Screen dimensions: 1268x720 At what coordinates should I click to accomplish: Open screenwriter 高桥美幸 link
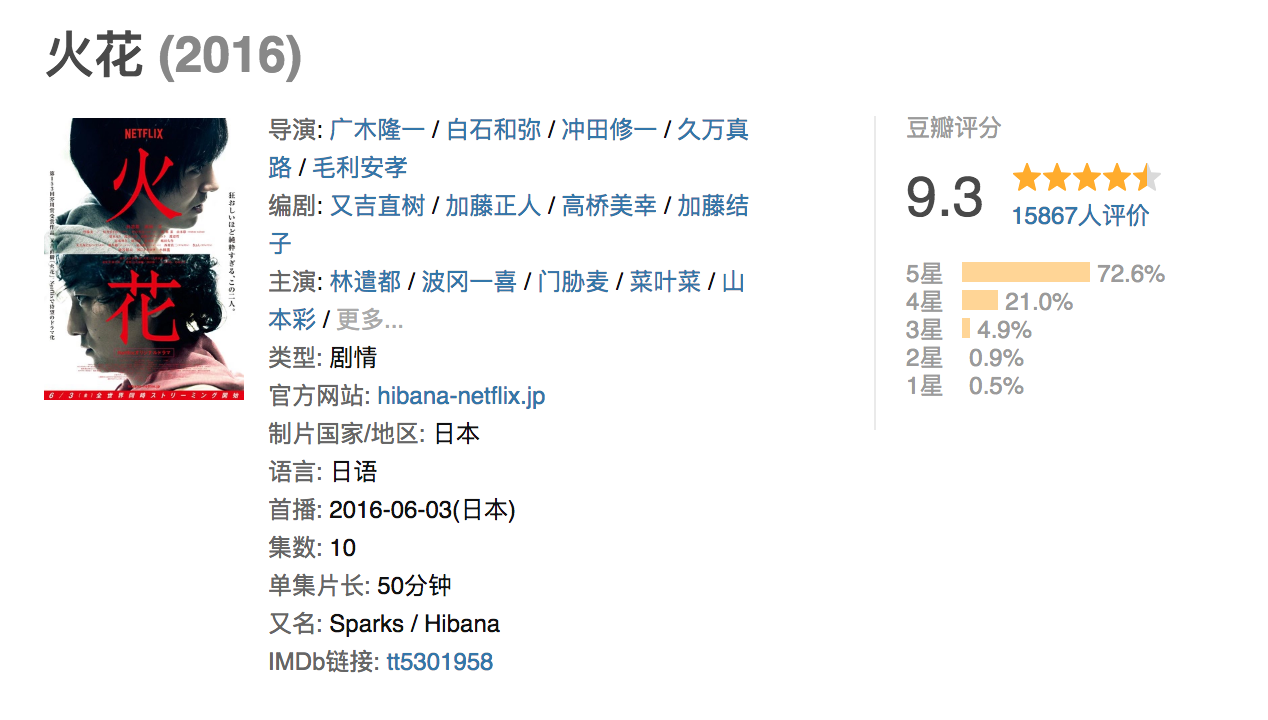click(x=609, y=206)
